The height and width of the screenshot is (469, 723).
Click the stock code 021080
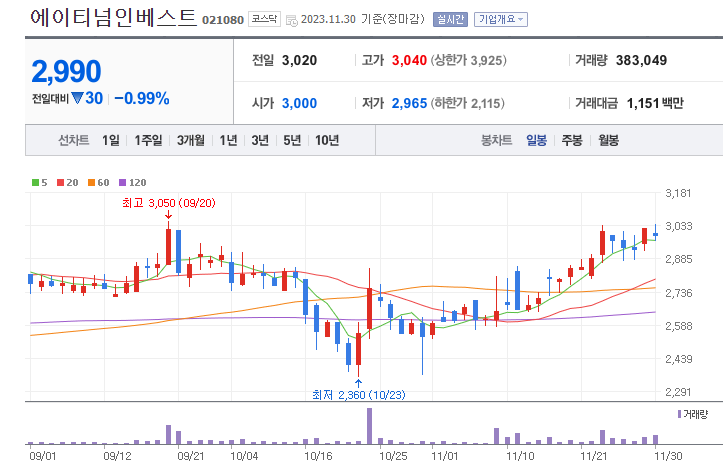click(223, 20)
